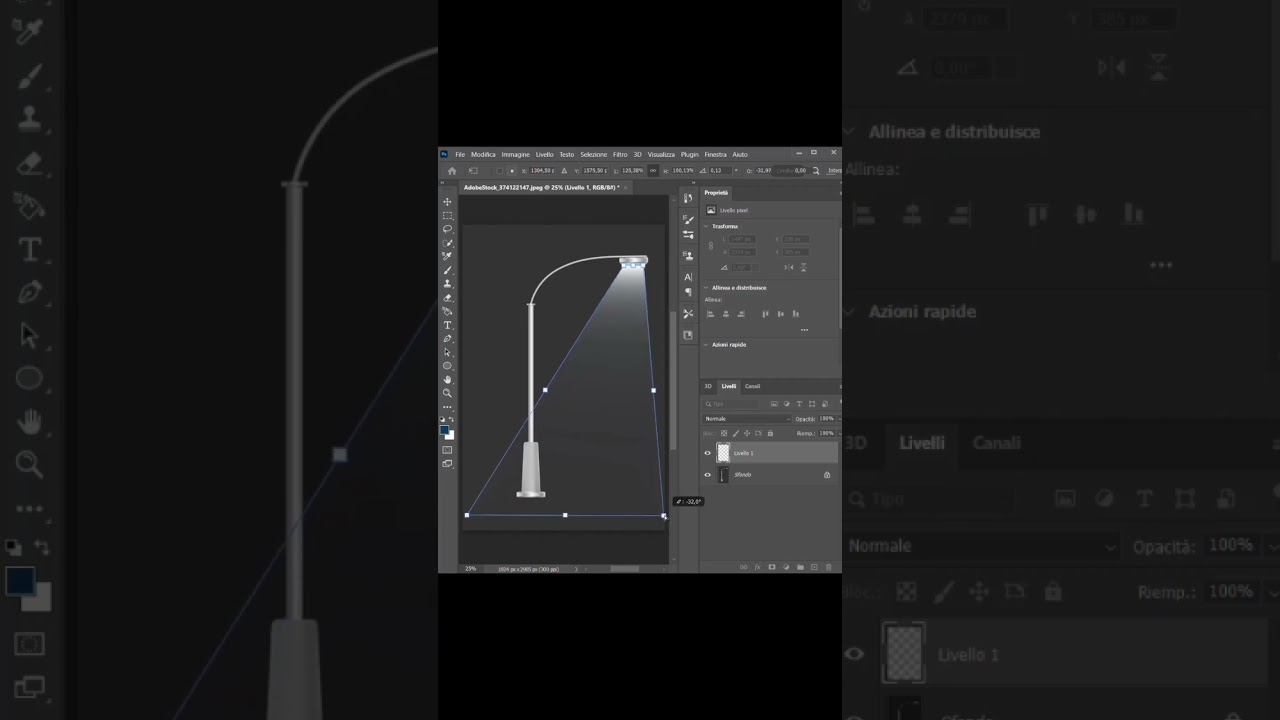Image resolution: width=1280 pixels, height=720 pixels.
Task: Open the Riemp. fill value dropdown arrow
Action: click(x=839, y=433)
